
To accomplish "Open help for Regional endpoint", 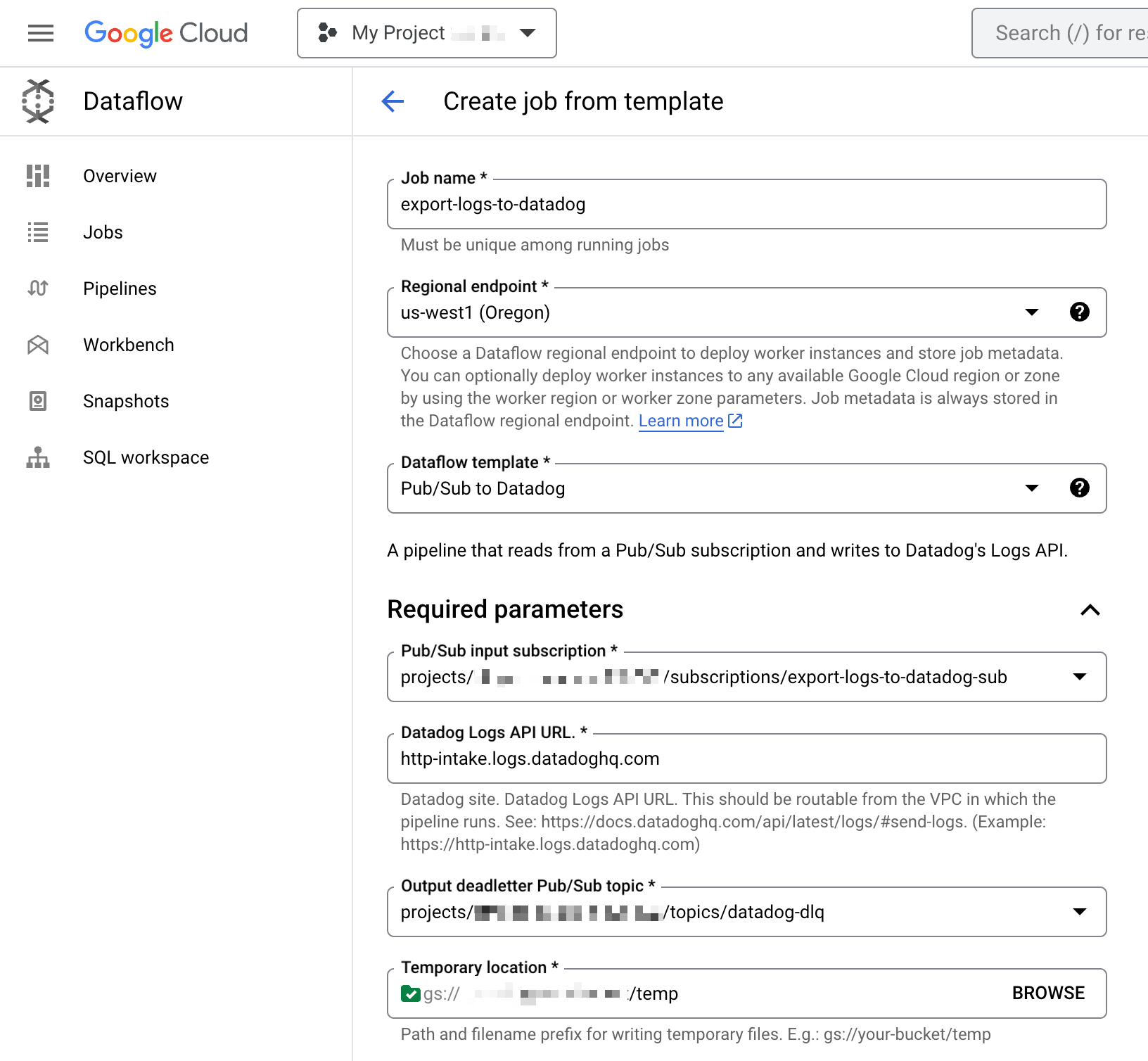I will (1080, 312).
